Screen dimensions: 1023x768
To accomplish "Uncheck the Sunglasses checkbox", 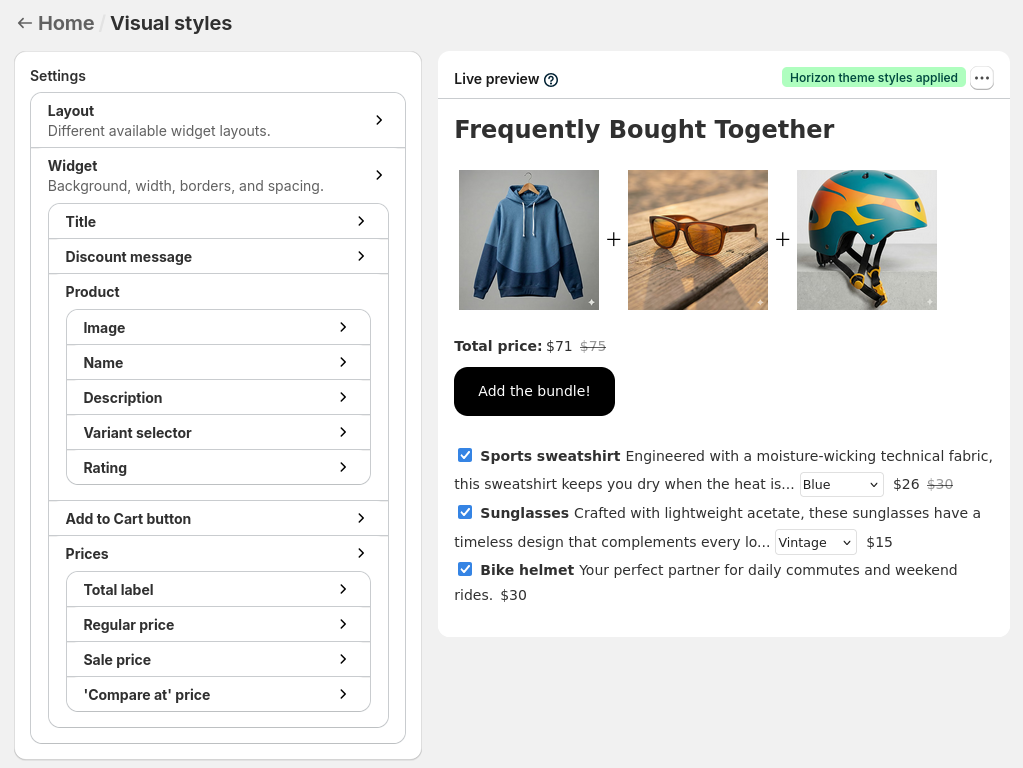I will (465, 512).
